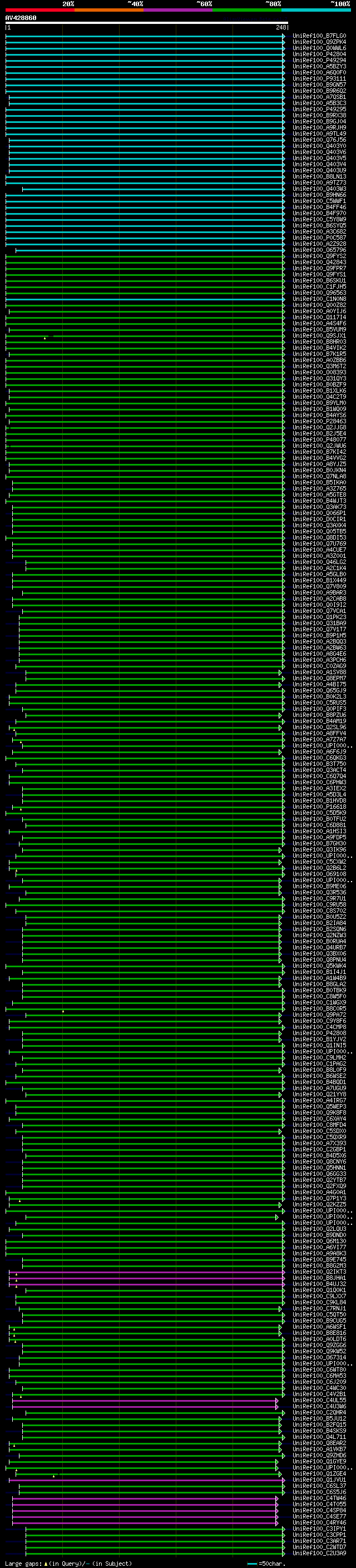Select hit label UniRef100_B8JHA1
356x1568 pixels.
319,1278
